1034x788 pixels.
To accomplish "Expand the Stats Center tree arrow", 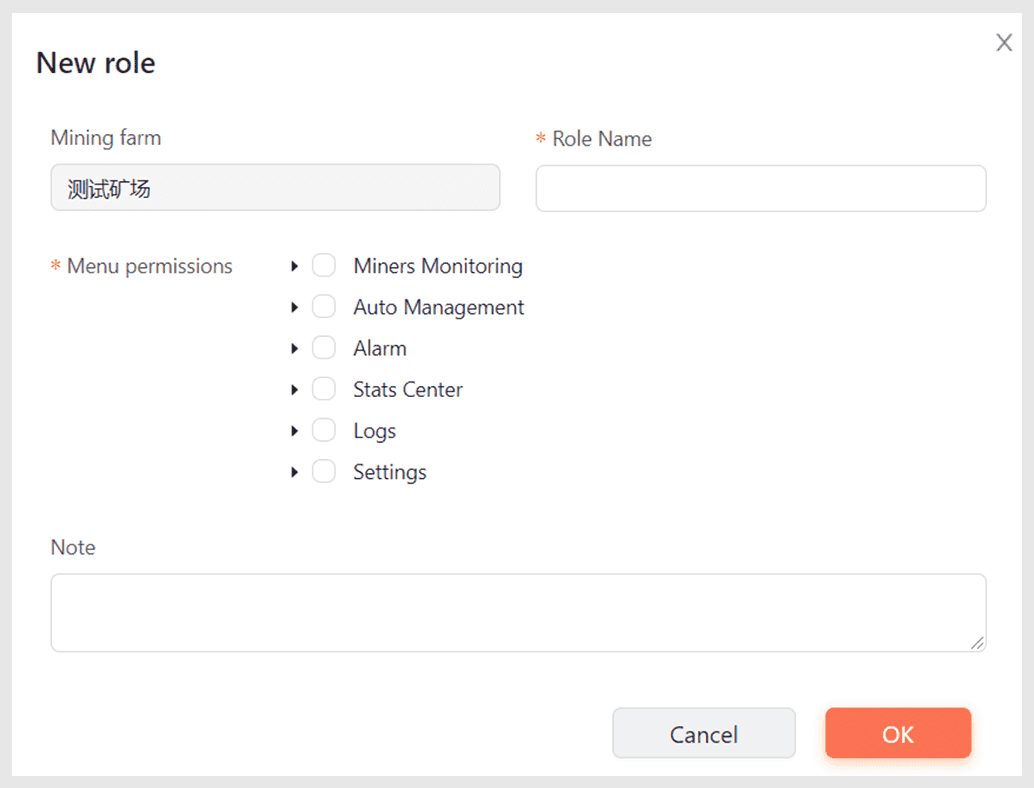I will click(294, 389).
